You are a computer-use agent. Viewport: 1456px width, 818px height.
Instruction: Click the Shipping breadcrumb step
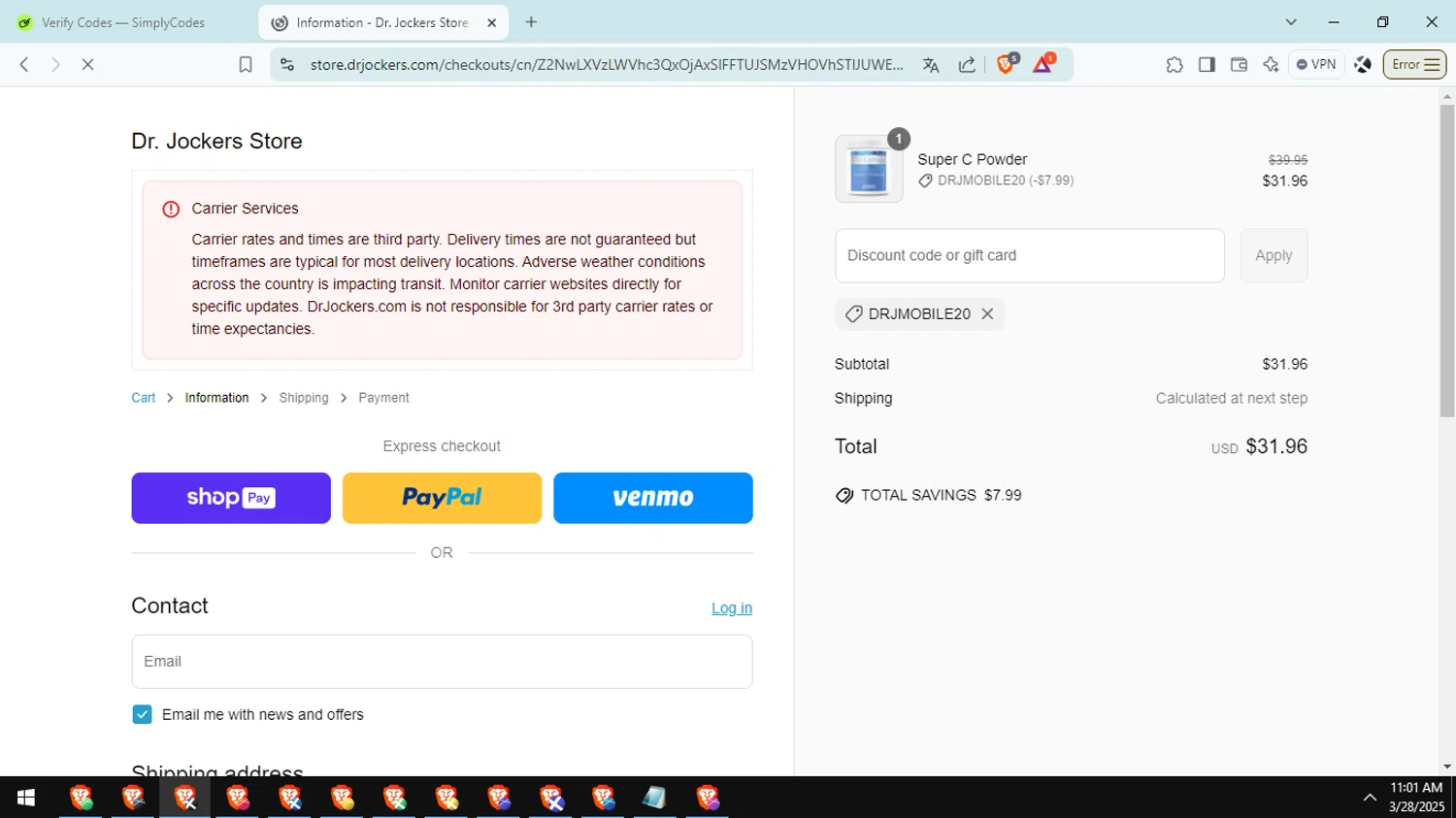(304, 398)
